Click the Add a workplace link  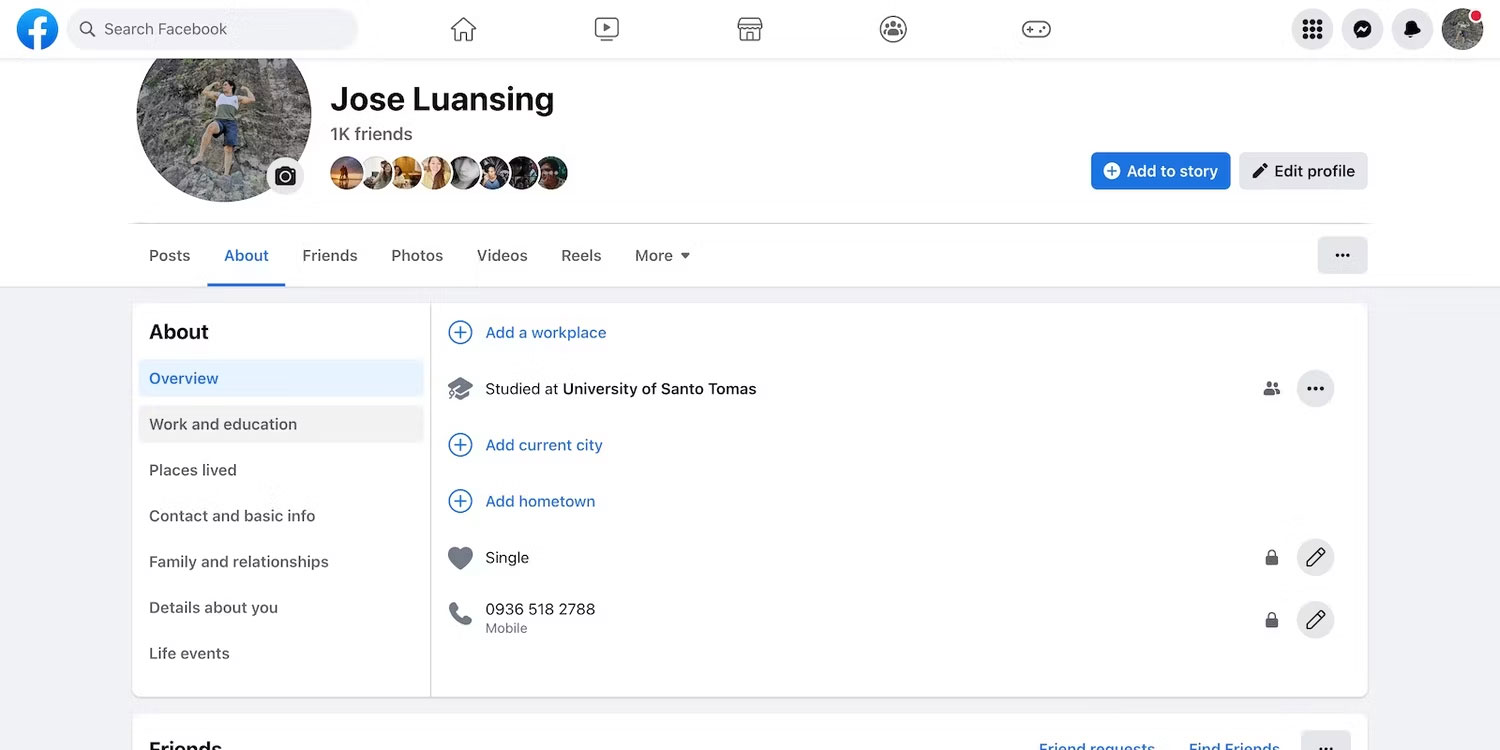(545, 333)
